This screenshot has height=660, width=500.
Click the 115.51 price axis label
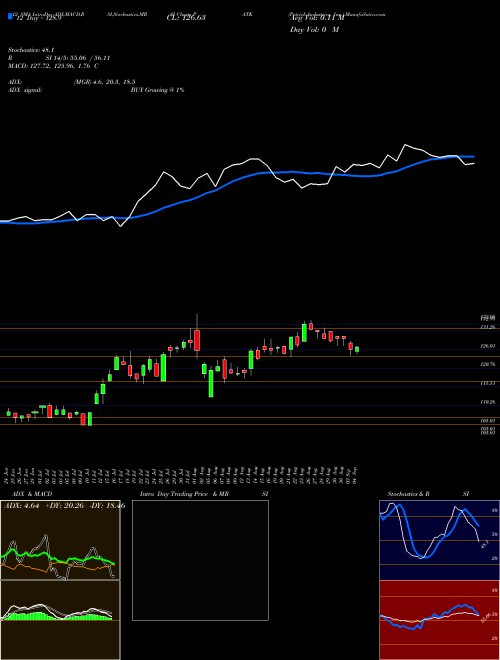pyautogui.click(x=488, y=383)
